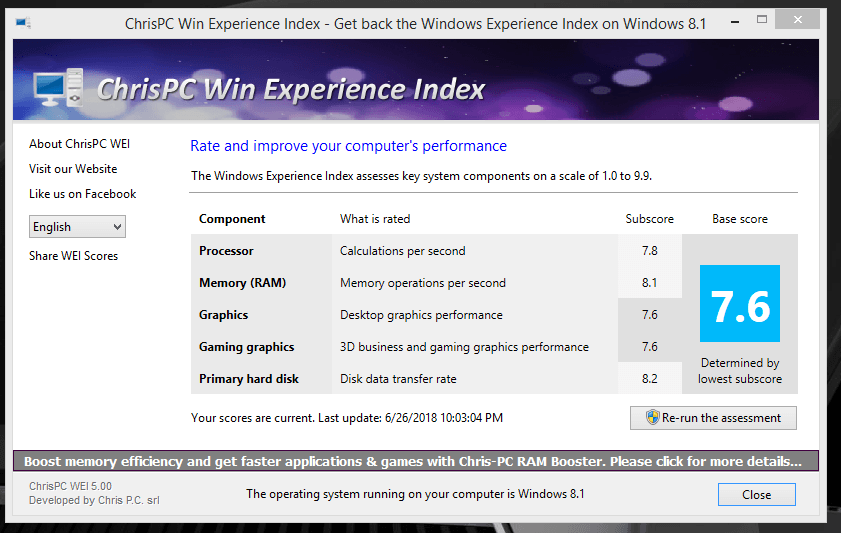Click the blue 7.6 base score tile

pos(739,304)
